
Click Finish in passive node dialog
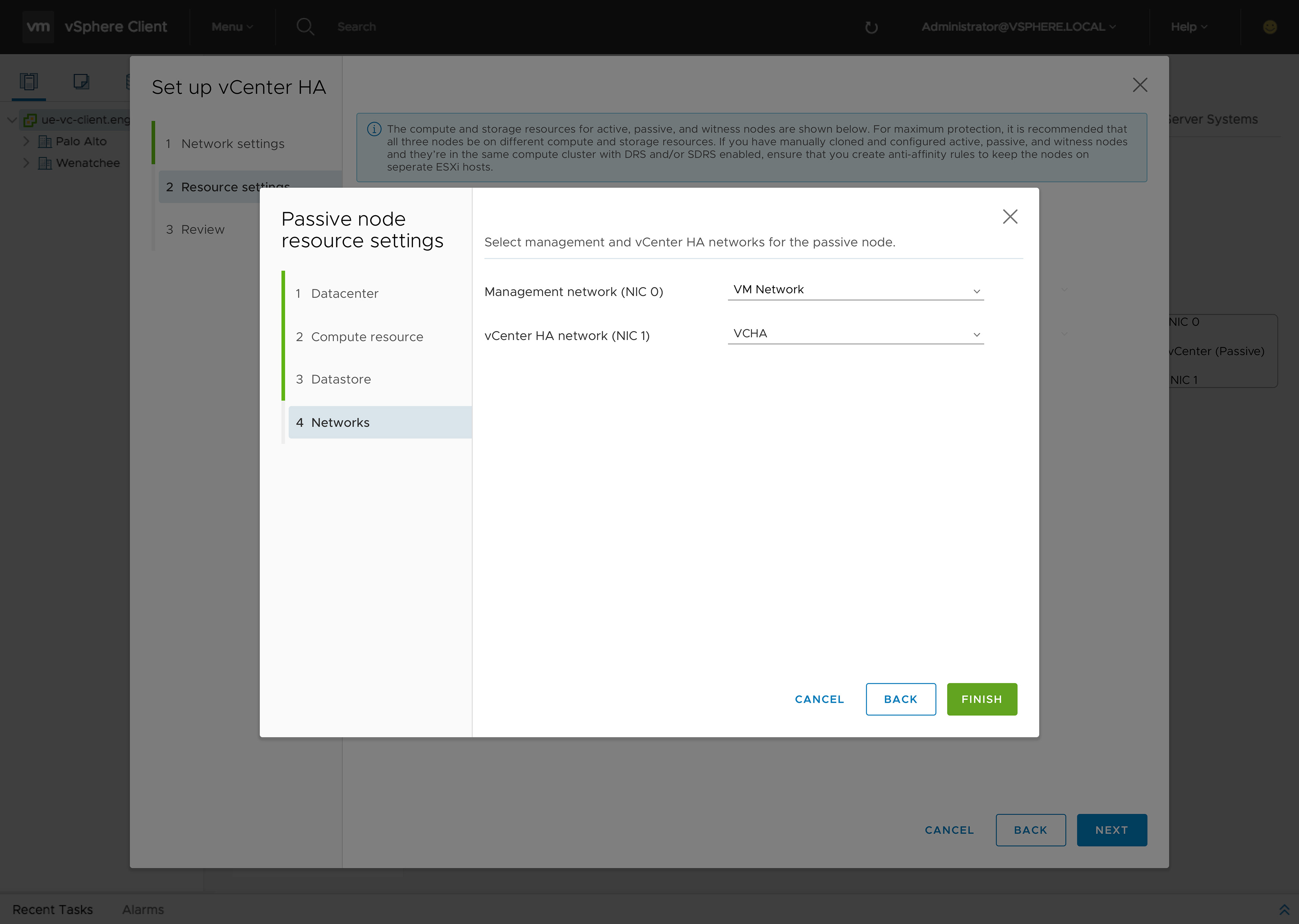(982, 699)
